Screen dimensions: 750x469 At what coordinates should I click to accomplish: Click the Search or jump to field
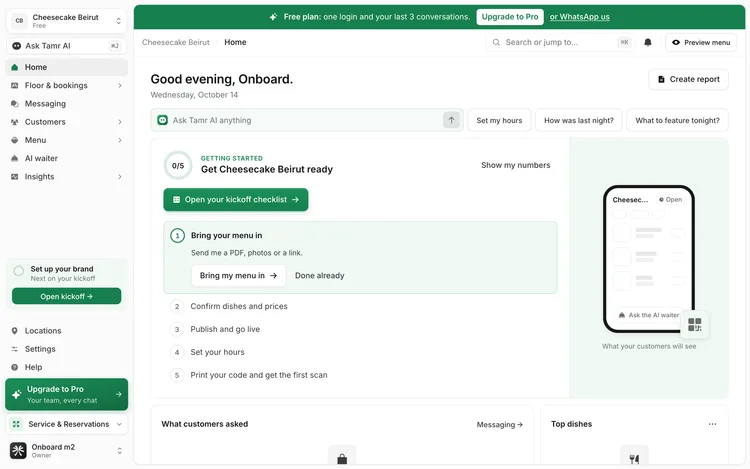[560, 43]
